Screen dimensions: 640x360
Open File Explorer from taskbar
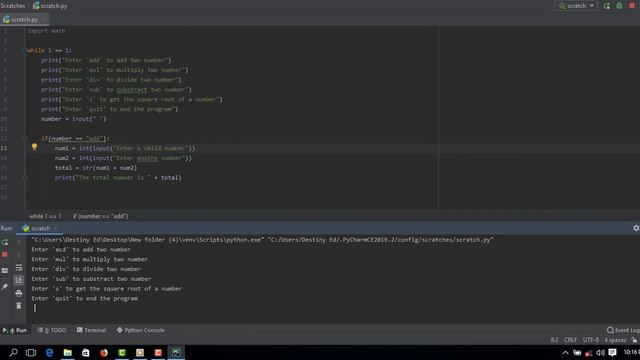[68, 352]
